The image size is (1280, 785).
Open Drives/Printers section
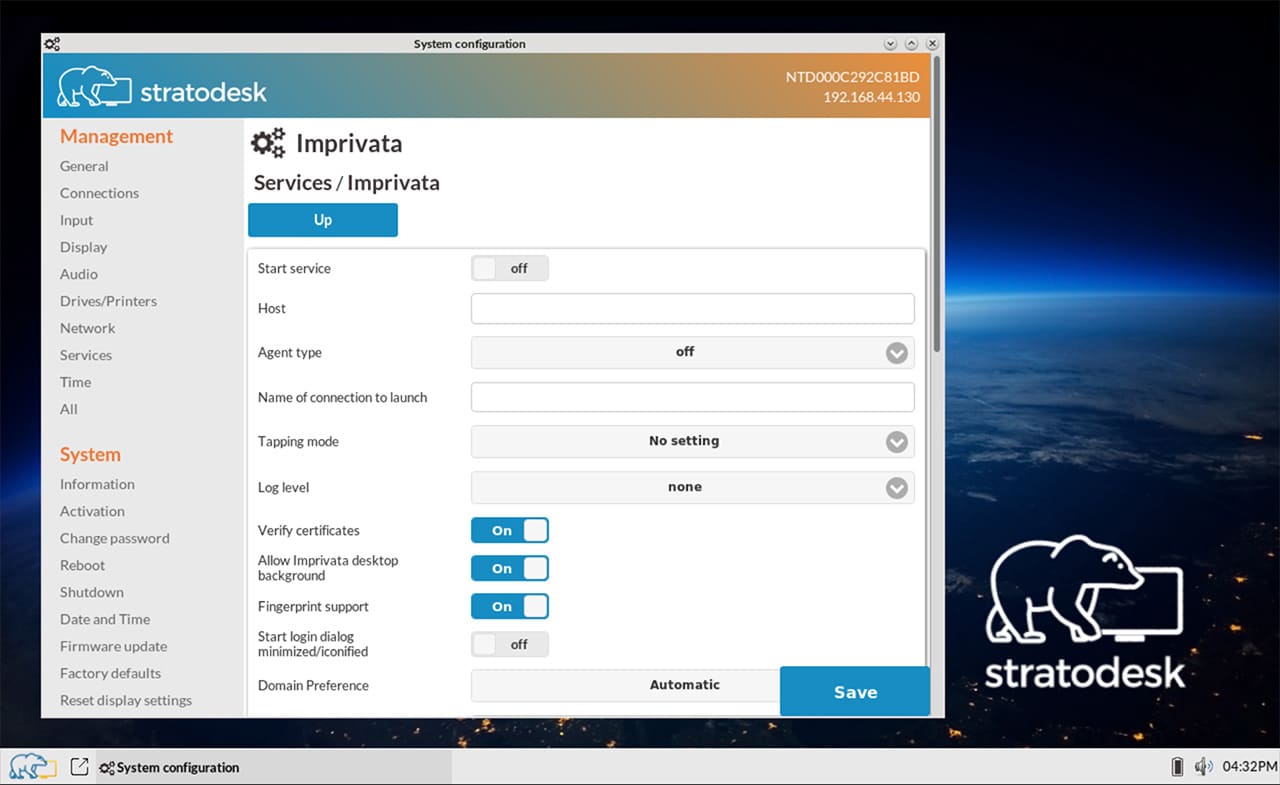[108, 301]
